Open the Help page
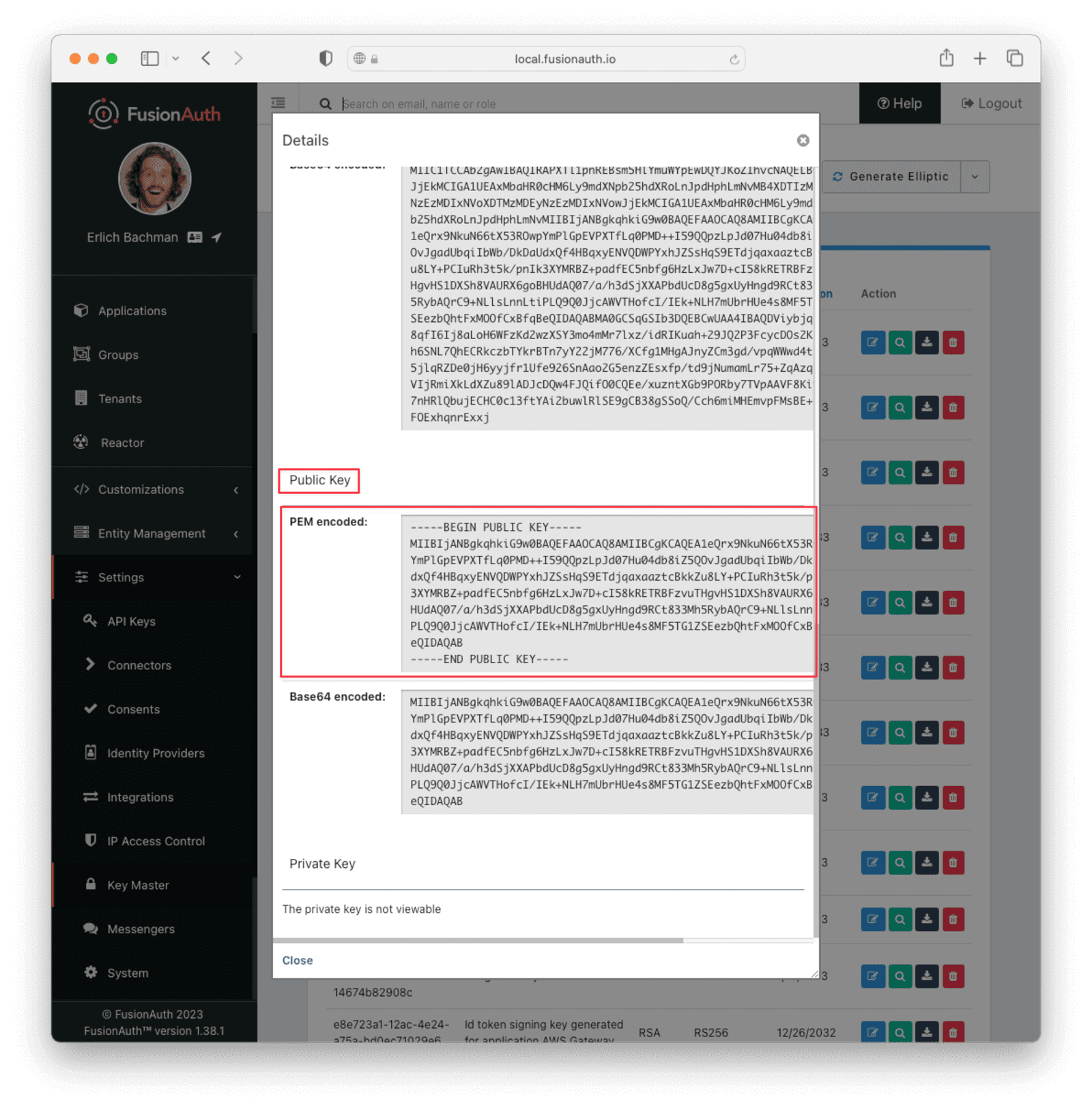Viewport: 1092px width, 1110px height. click(x=900, y=103)
